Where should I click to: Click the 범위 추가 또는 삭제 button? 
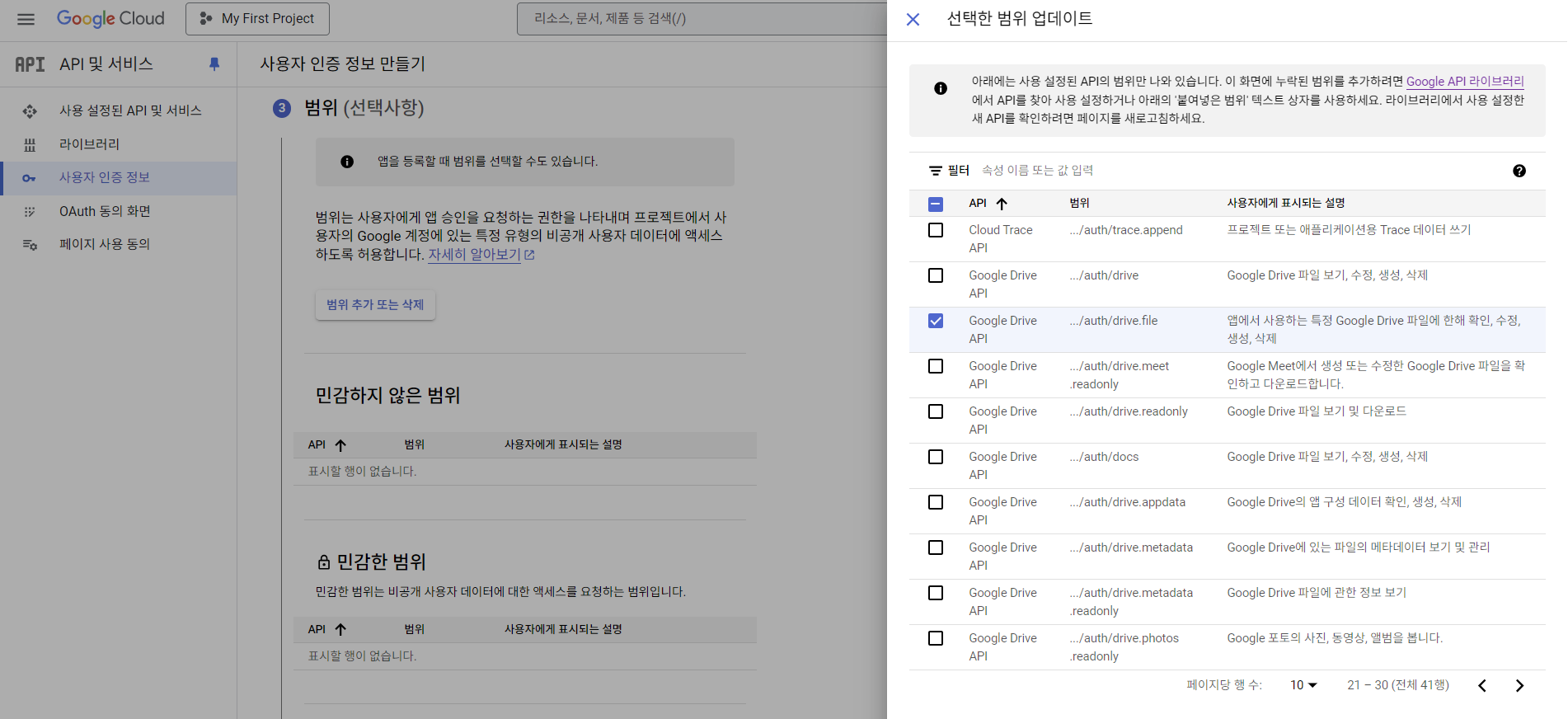[x=375, y=305]
